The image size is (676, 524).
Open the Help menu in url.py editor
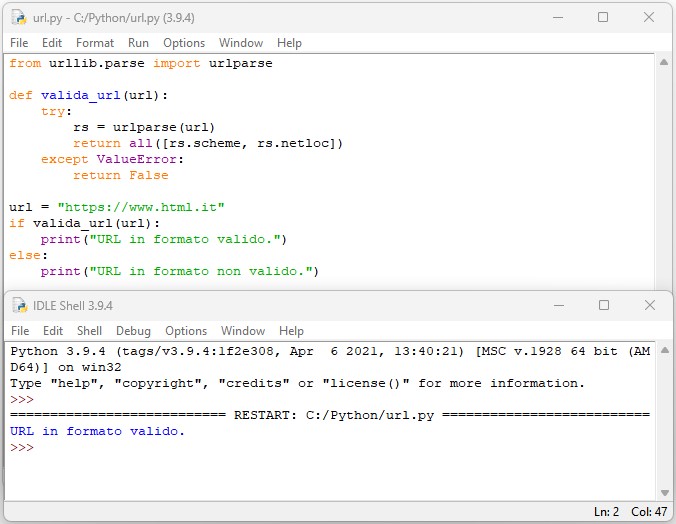point(289,43)
